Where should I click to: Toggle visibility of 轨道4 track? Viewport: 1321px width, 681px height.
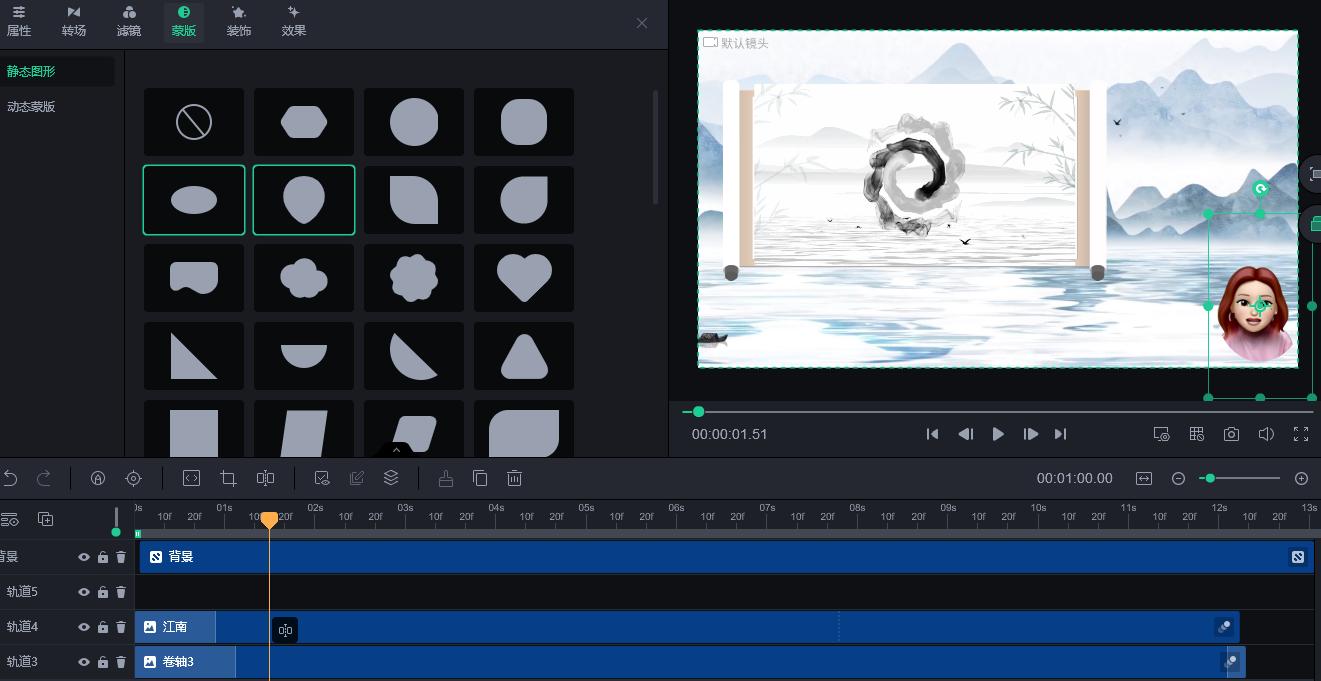tap(84, 627)
